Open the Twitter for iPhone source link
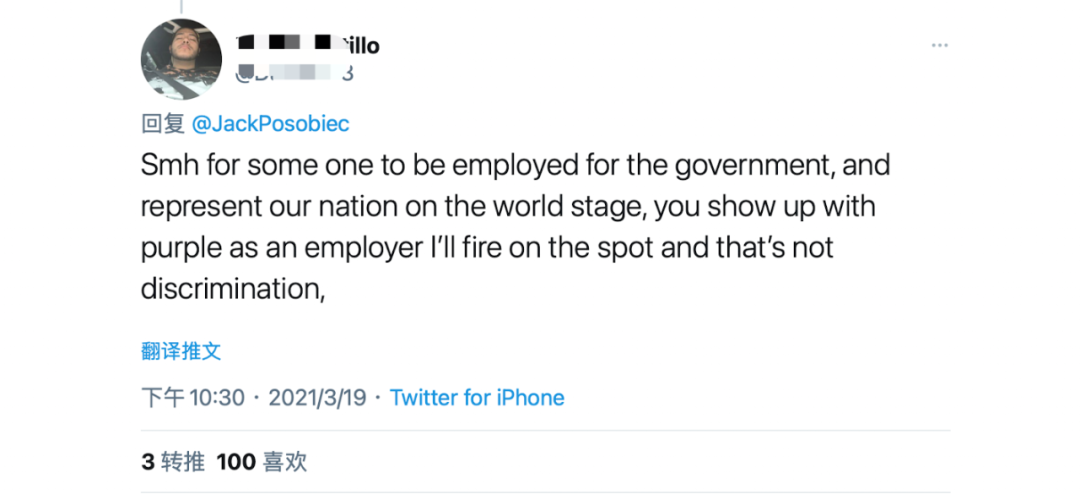 click(477, 398)
